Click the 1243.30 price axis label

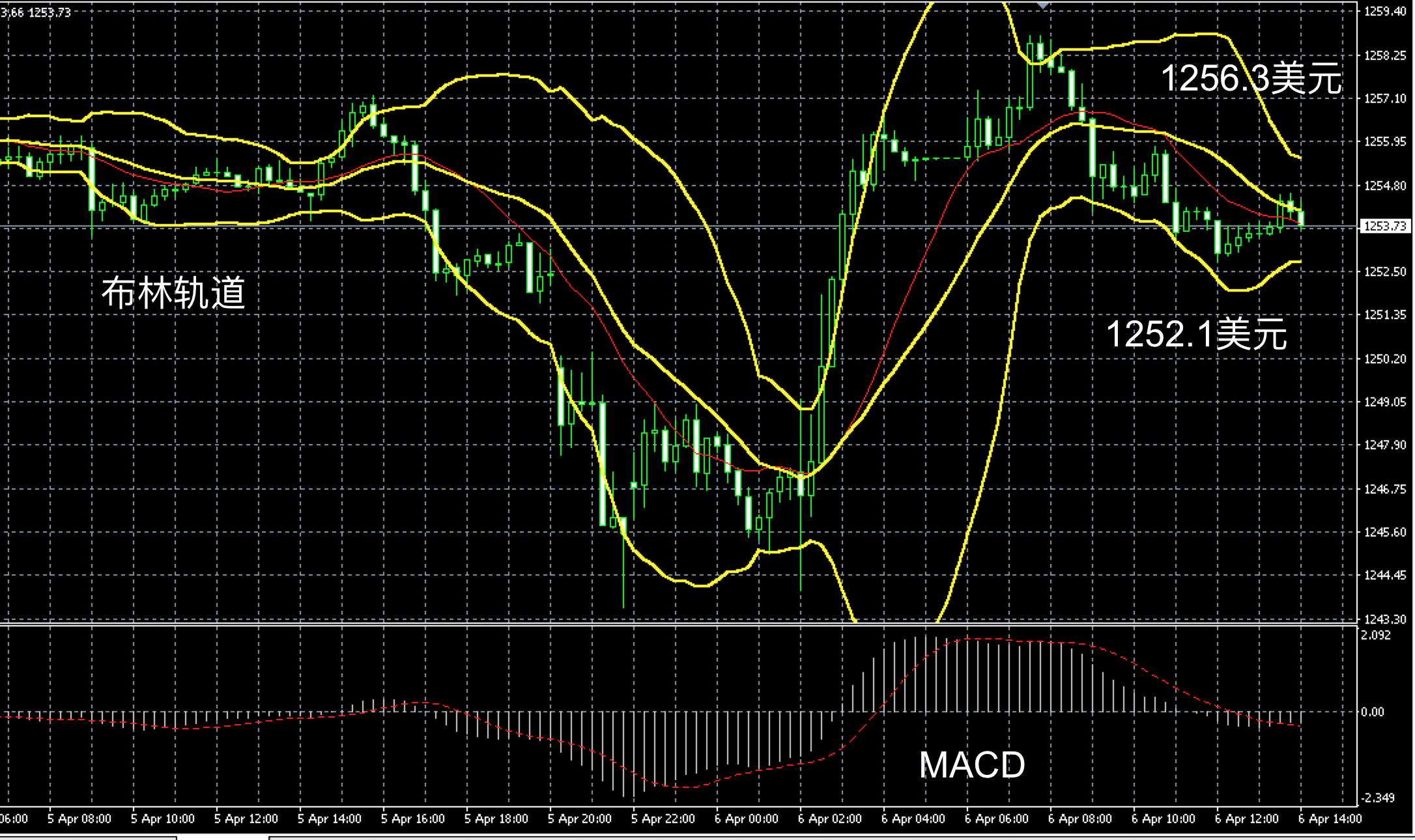[1384, 619]
